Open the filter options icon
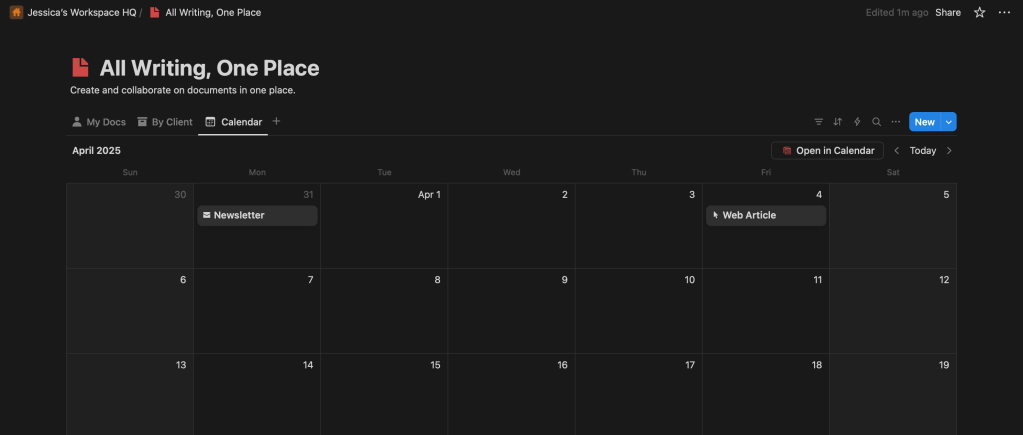This screenshot has width=1023, height=435. (x=818, y=122)
